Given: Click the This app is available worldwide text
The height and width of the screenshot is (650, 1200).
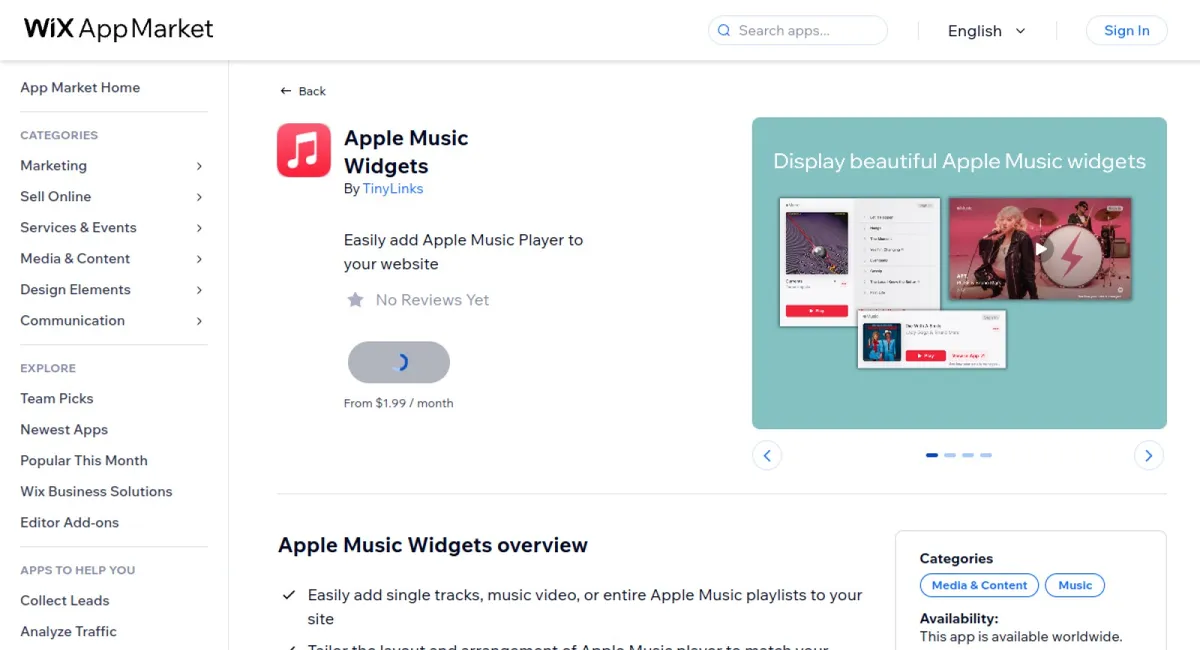Looking at the screenshot, I should [1021, 636].
